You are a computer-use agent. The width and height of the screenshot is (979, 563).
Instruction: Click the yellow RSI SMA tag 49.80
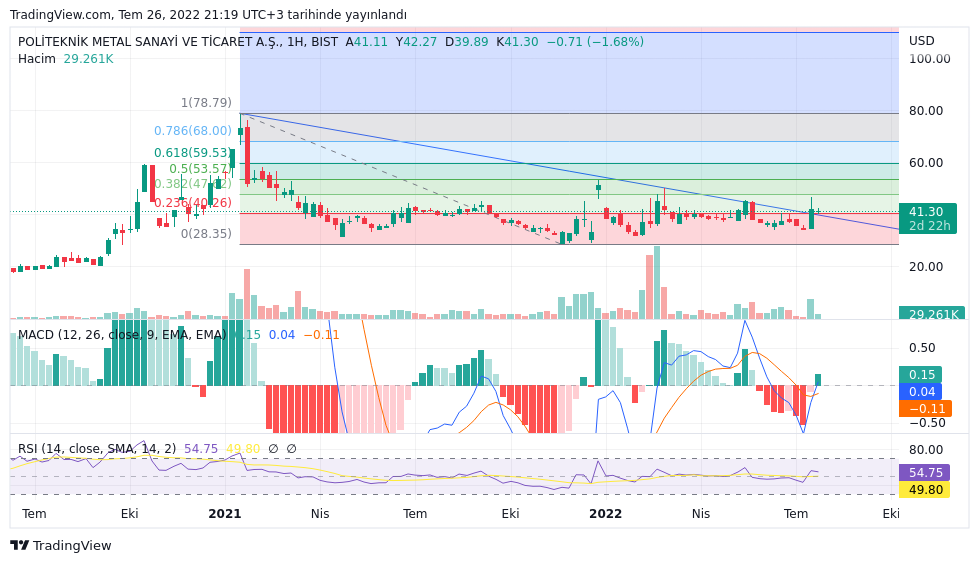coord(924,489)
